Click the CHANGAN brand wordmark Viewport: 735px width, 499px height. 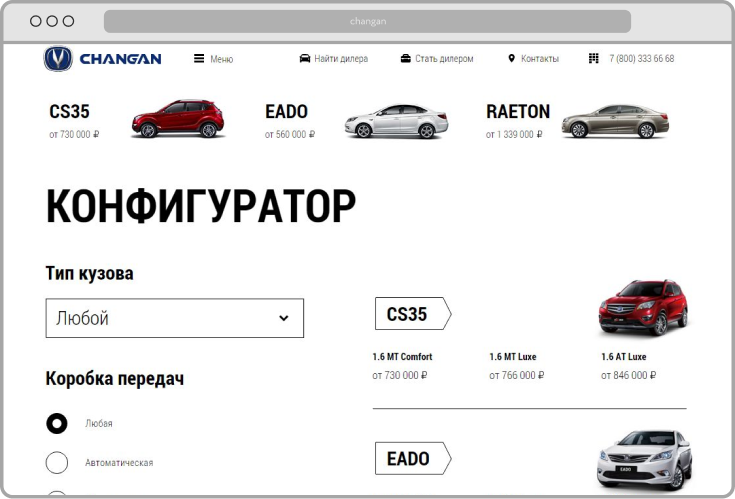click(x=120, y=59)
